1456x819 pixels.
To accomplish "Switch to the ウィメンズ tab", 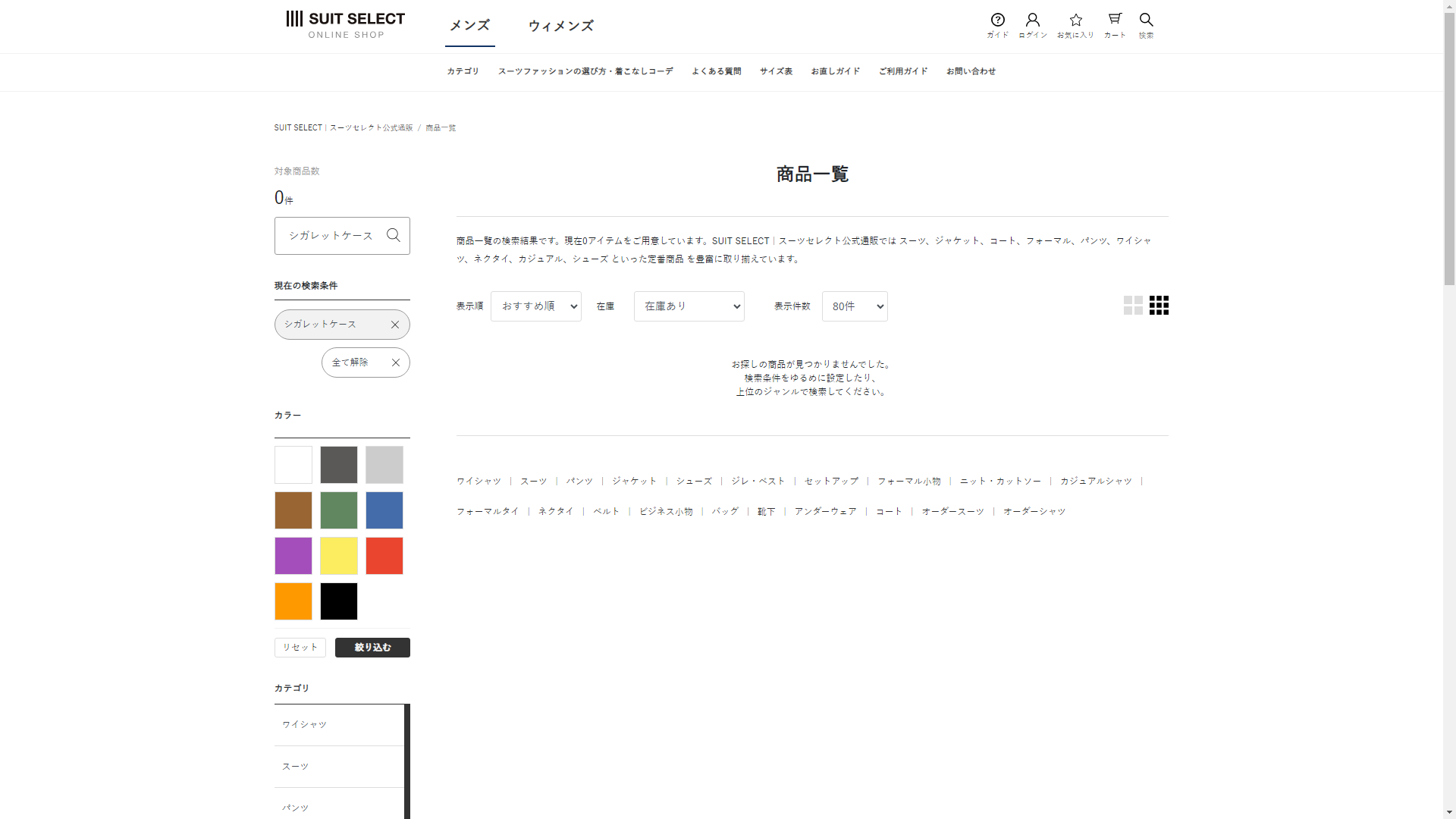I will click(560, 26).
